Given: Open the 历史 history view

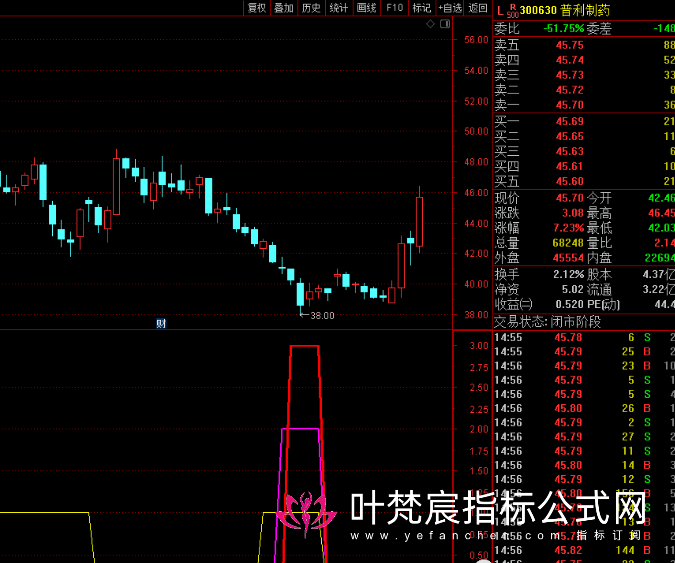Looking at the screenshot, I should [311, 8].
